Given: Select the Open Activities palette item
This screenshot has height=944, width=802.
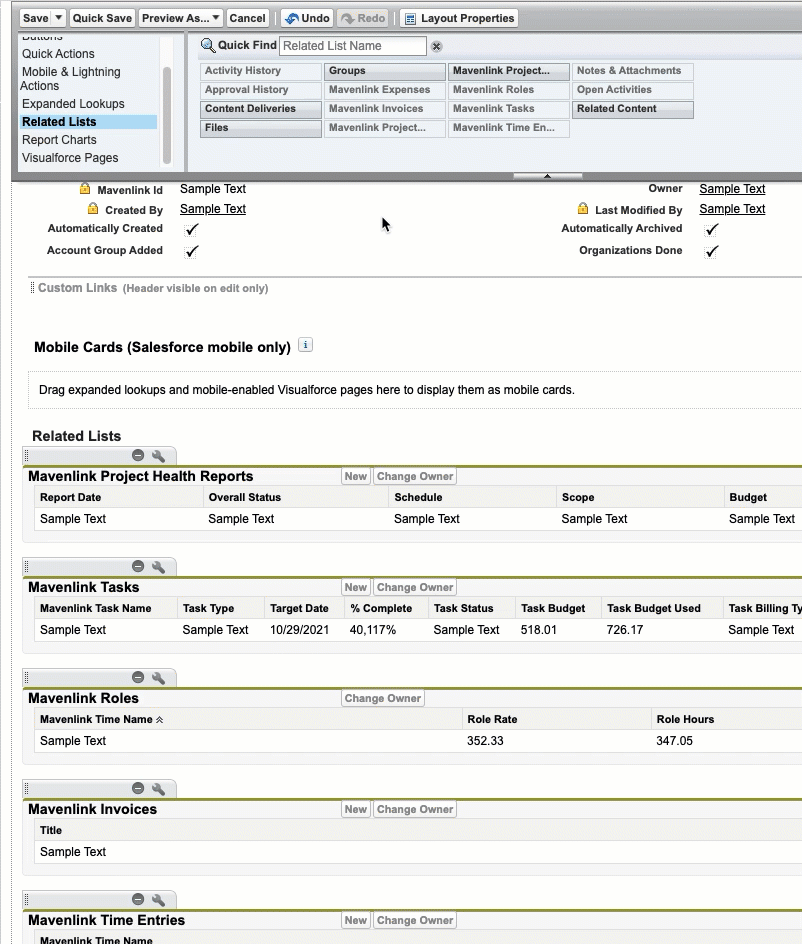Looking at the screenshot, I should tap(633, 90).
